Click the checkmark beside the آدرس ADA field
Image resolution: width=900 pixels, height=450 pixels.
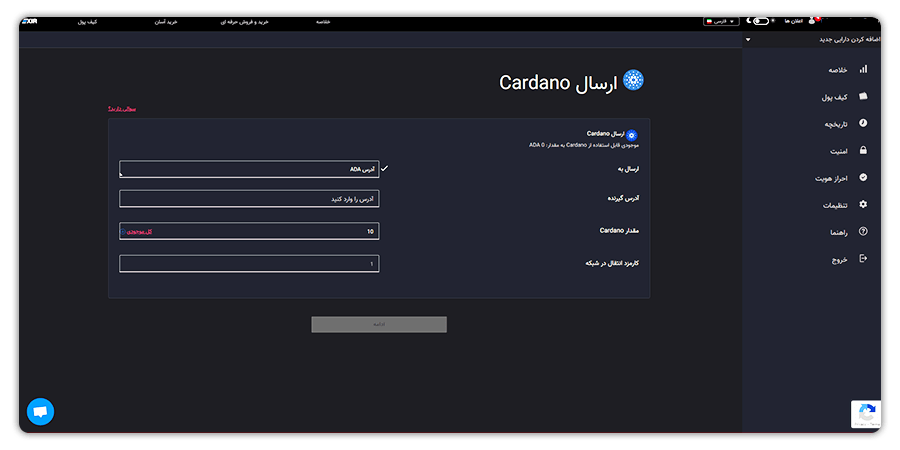385,169
